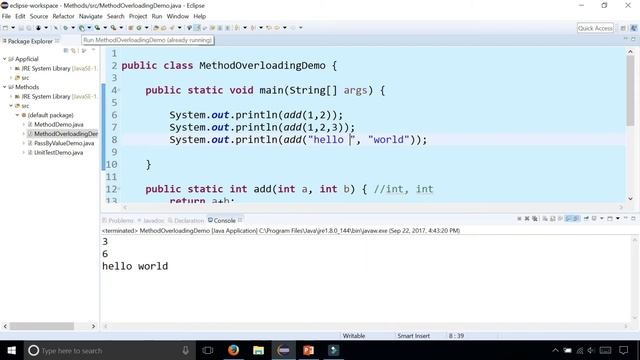Click line 8 hello string in editor
This screenshot has height=360, width=640.
point(331,140)
